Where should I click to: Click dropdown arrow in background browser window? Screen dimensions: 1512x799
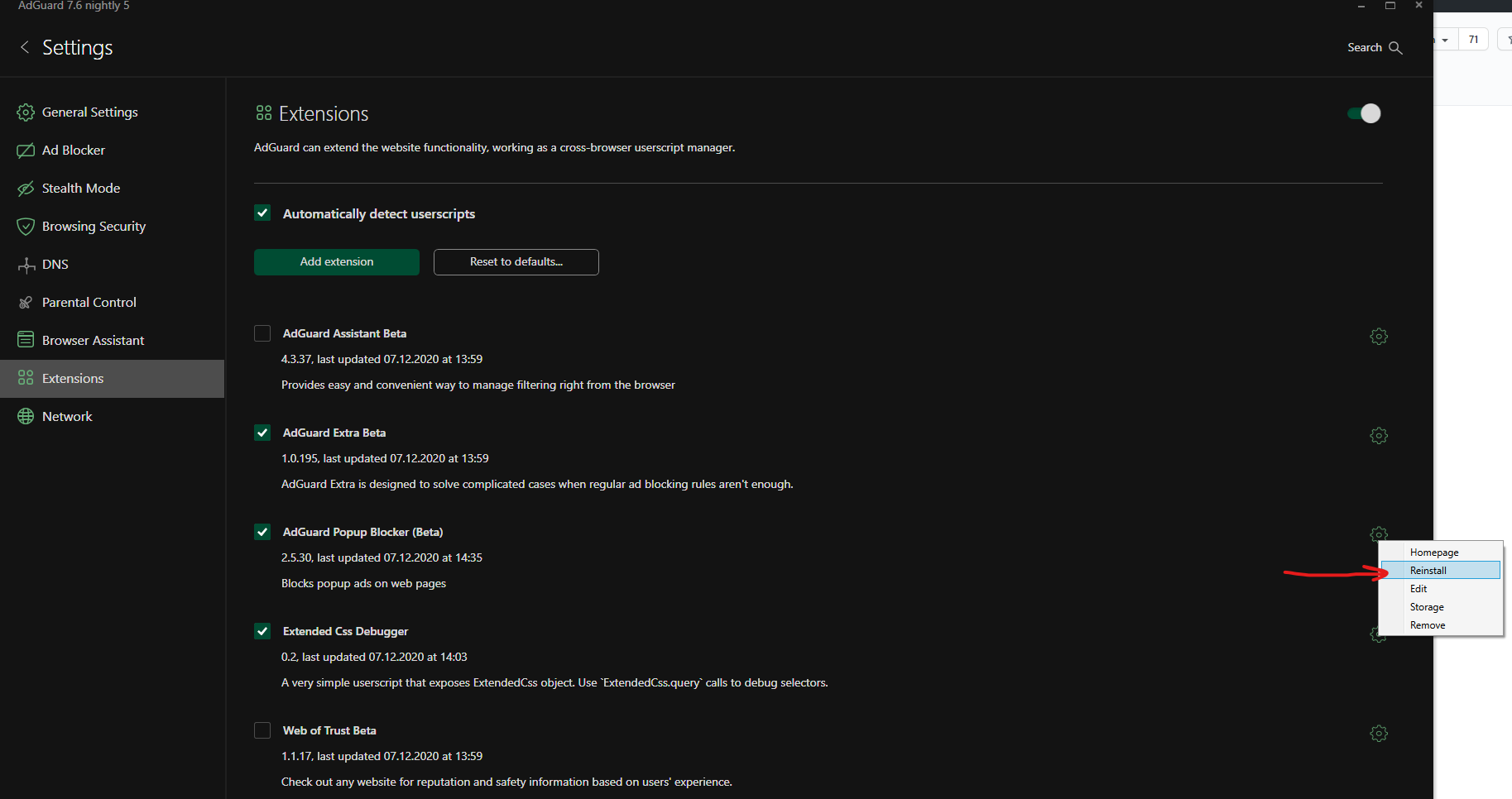click(1445, 40)
